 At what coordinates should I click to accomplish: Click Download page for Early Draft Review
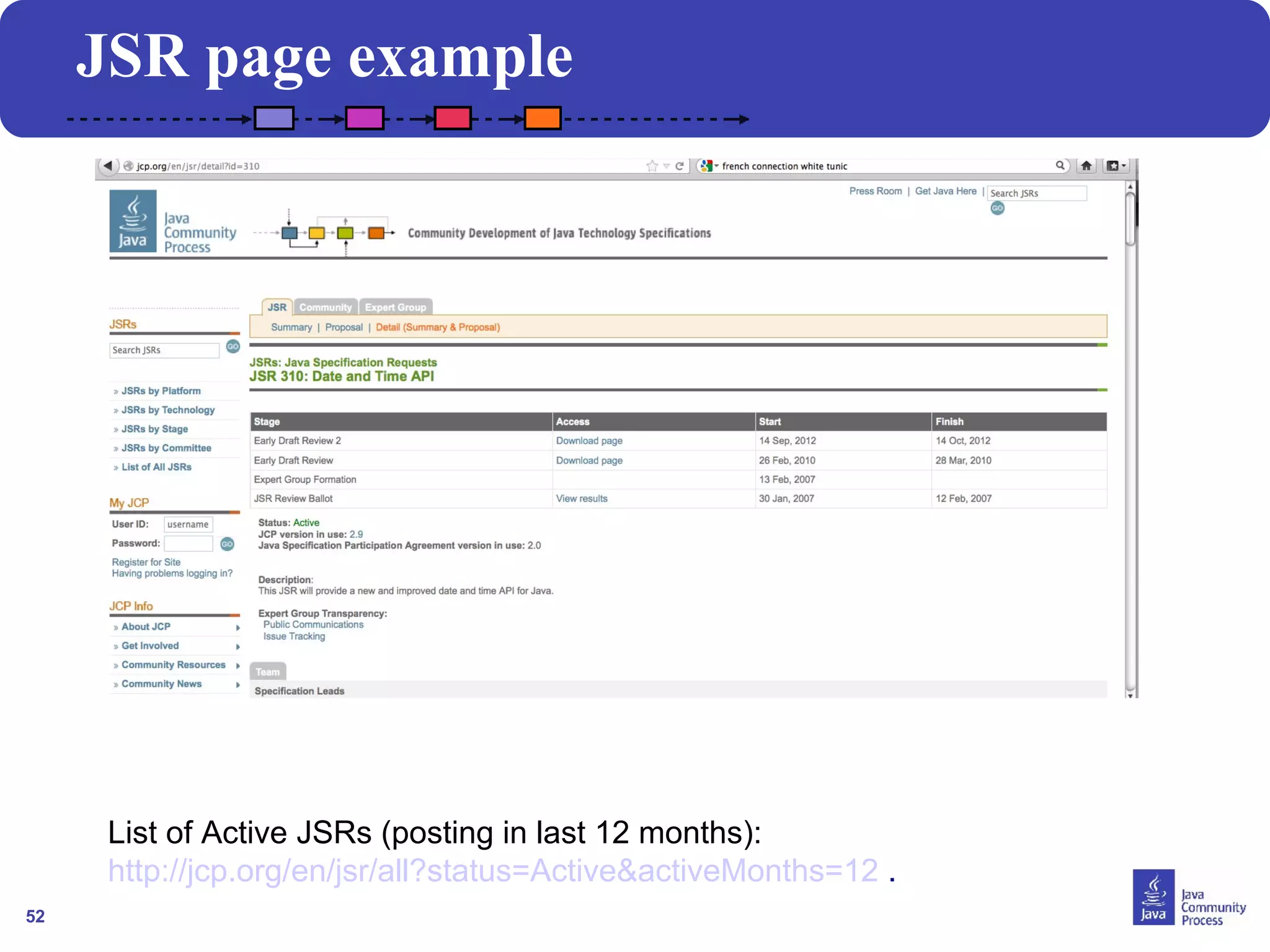589,461
